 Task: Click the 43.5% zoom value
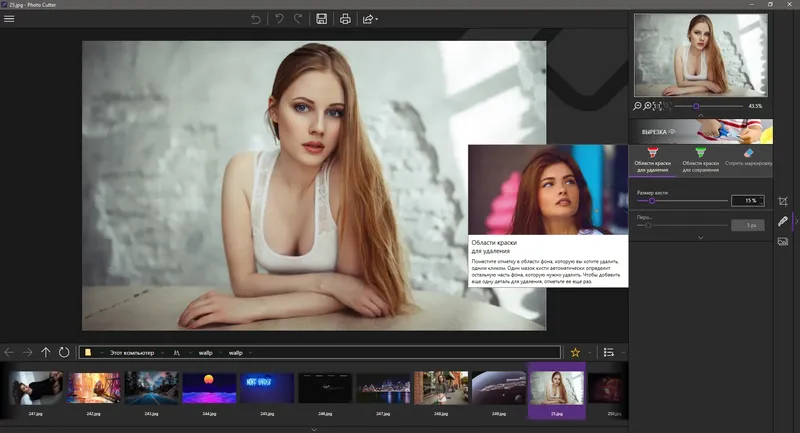coord(755,106)
